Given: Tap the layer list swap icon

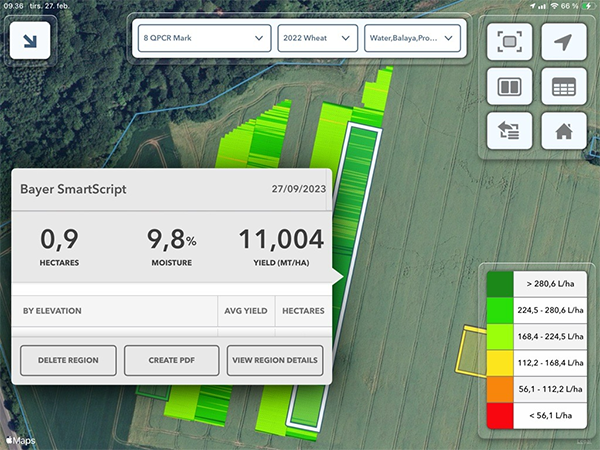Looking at the screenshot, I should [x=509, y=131].
